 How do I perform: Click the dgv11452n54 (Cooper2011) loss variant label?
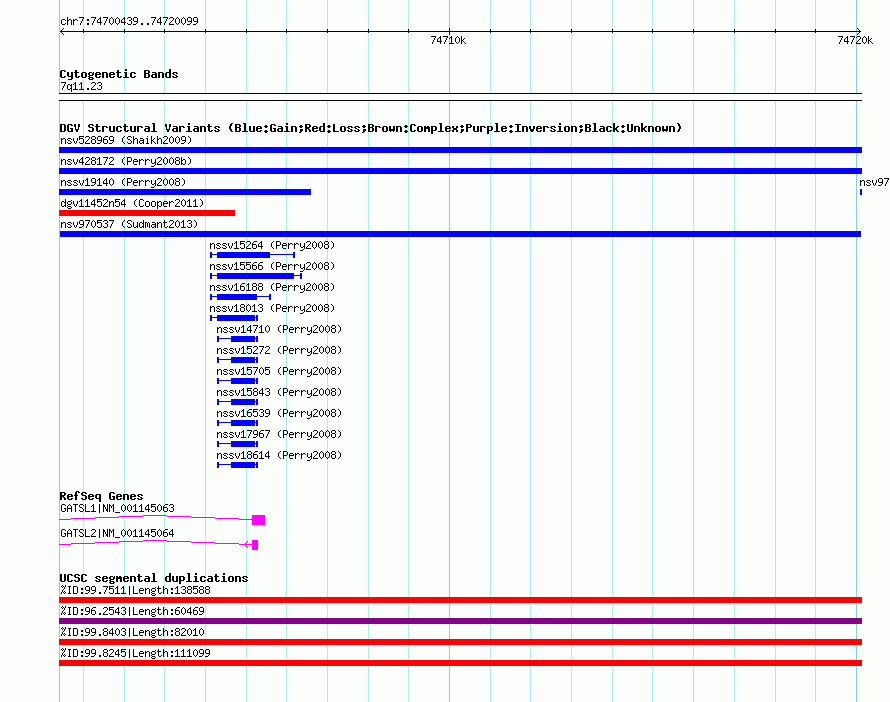[132, 203]
